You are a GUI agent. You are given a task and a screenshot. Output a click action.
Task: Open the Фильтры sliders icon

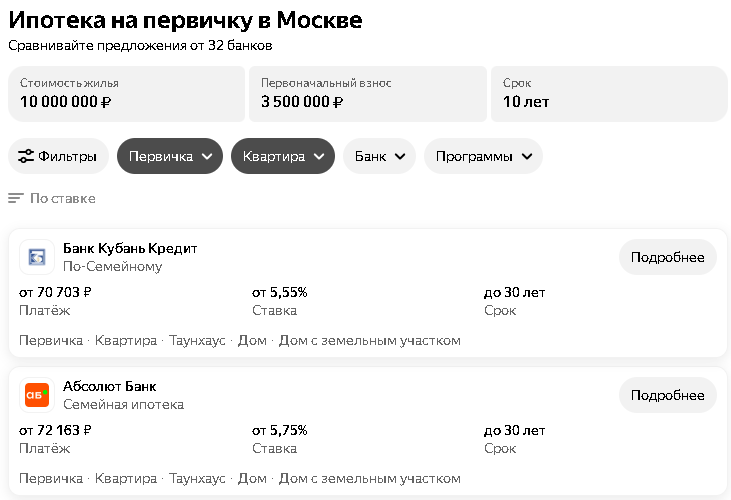[x=26, y=156]
